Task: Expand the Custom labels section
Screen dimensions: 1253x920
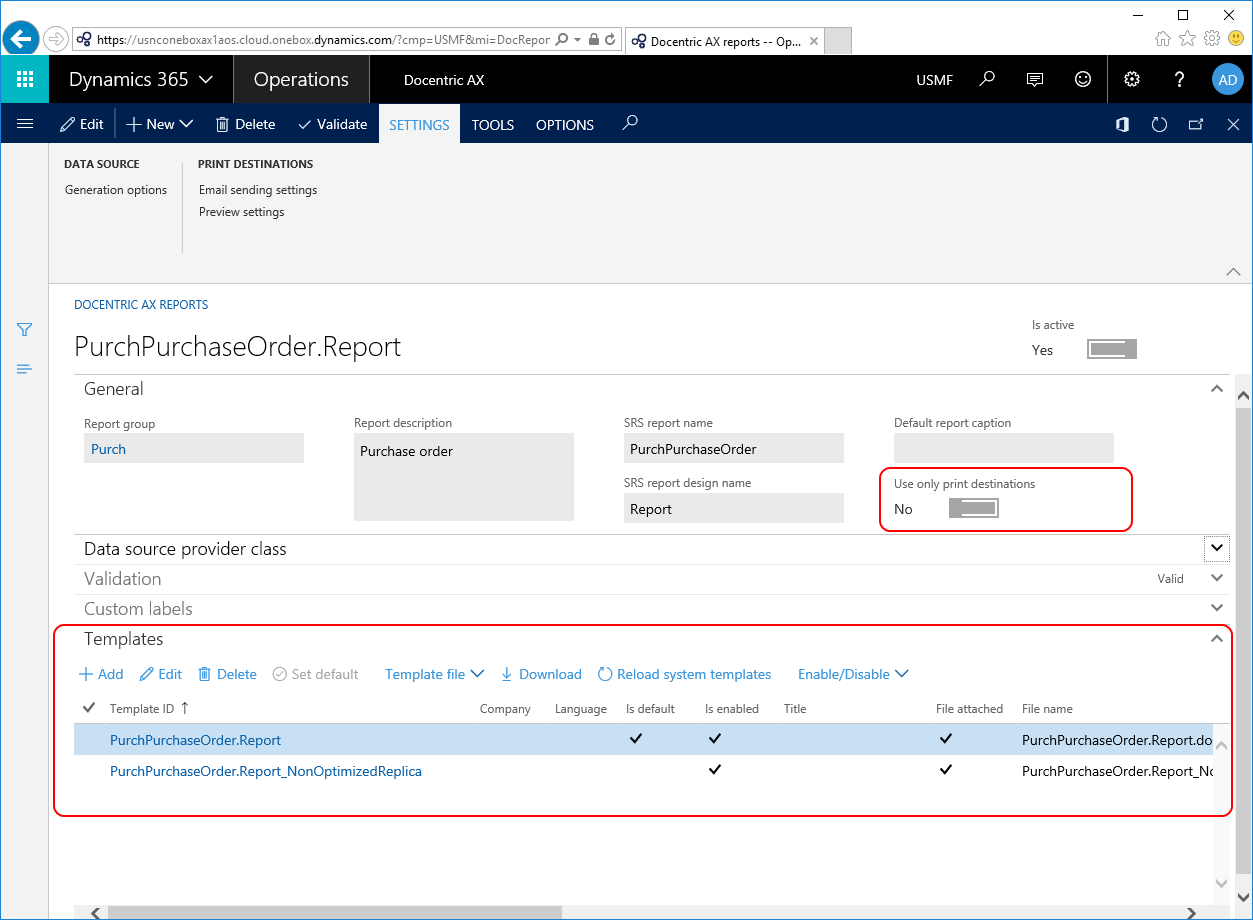Action: 1217,608
